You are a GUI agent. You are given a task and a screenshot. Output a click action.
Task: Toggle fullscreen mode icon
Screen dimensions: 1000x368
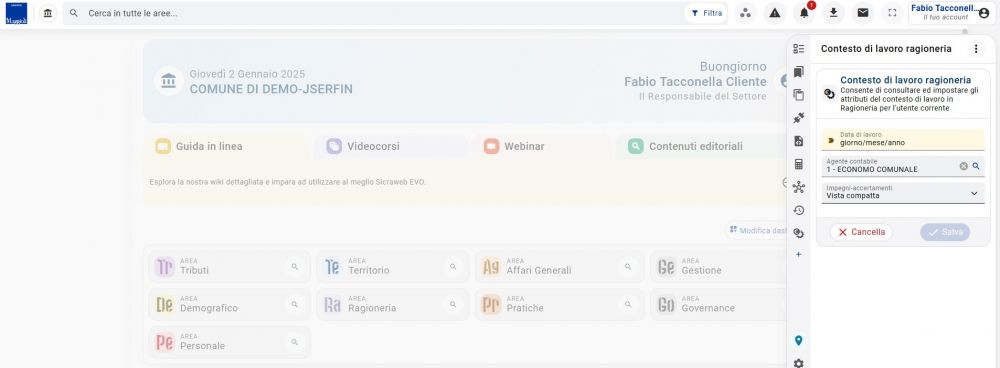[892, 13]
